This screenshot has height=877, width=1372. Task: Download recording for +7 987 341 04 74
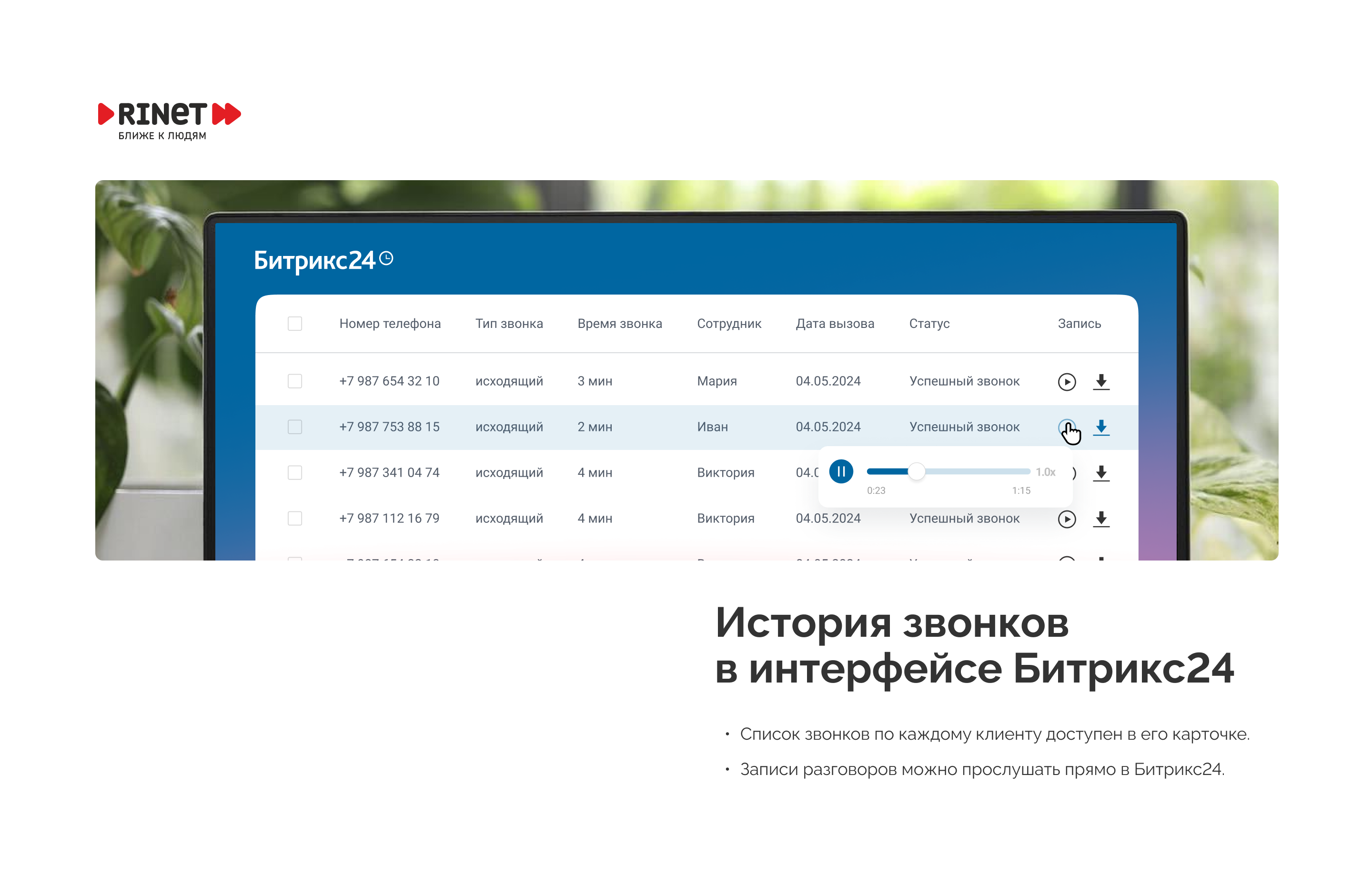(x=1101, y=473)
